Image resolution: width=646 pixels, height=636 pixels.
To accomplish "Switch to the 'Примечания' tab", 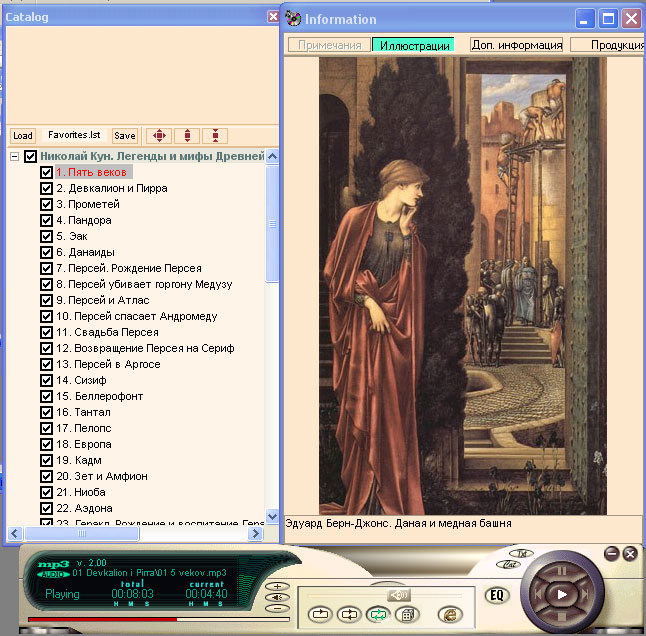I will coord(329,45).
